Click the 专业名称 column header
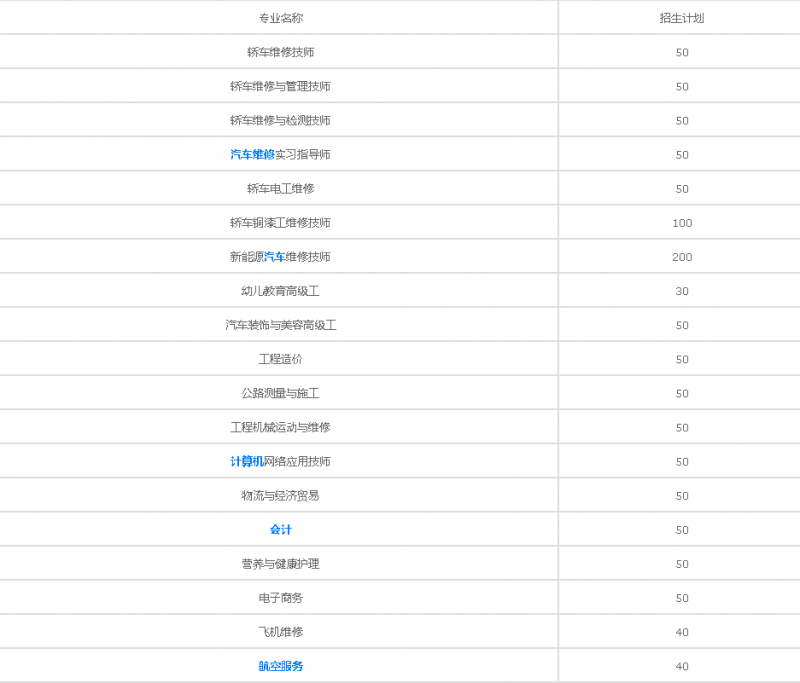The height and width of the screenshot is (683, 800). click(x=280, y=18)
